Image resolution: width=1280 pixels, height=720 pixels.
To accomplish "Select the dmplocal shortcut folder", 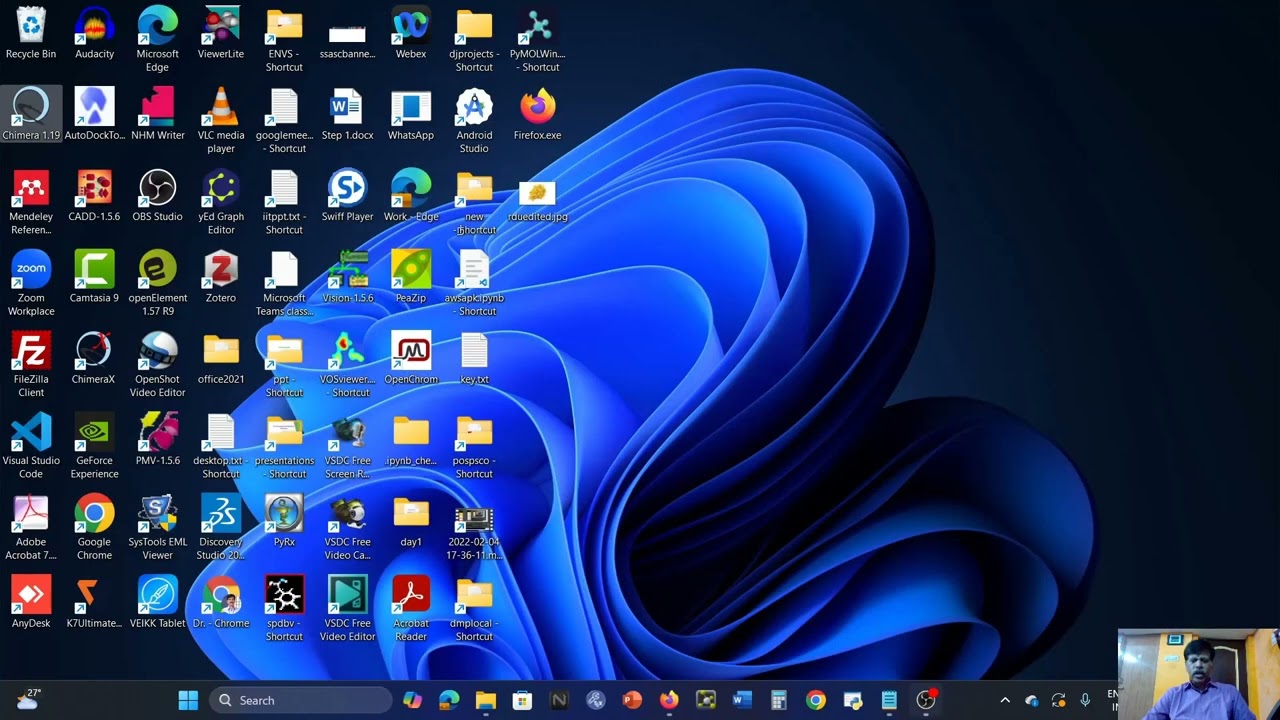I will [x=474, y=608].
